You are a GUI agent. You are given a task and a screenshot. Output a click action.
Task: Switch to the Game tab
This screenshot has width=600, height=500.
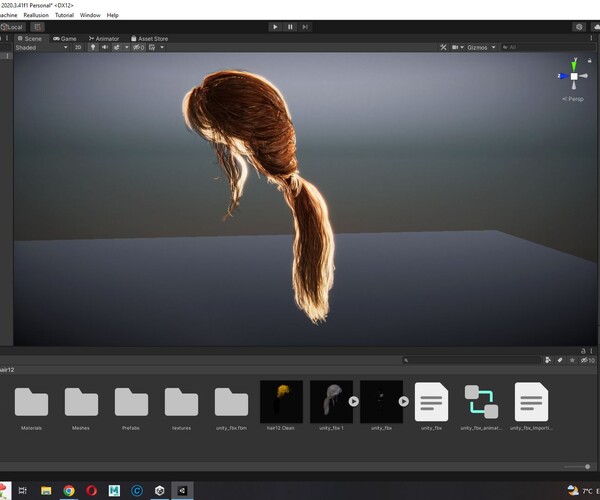click(x=65, y=39)
